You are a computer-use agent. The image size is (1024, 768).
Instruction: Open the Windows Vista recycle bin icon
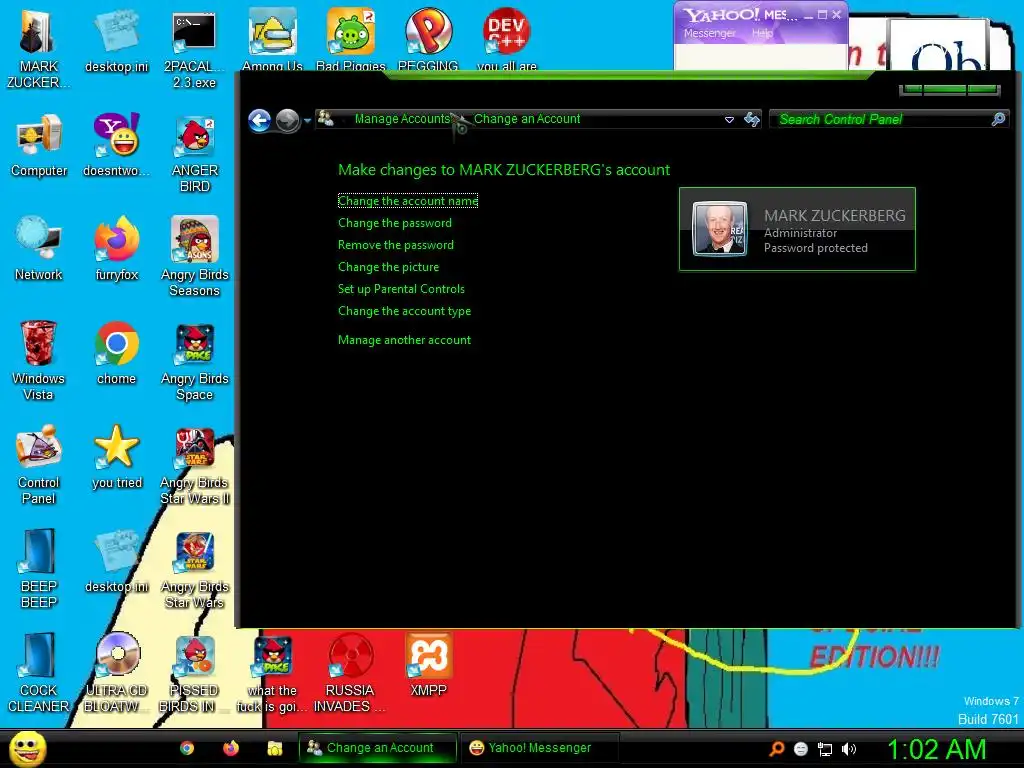pyautogui.click(x=38, y=360)
